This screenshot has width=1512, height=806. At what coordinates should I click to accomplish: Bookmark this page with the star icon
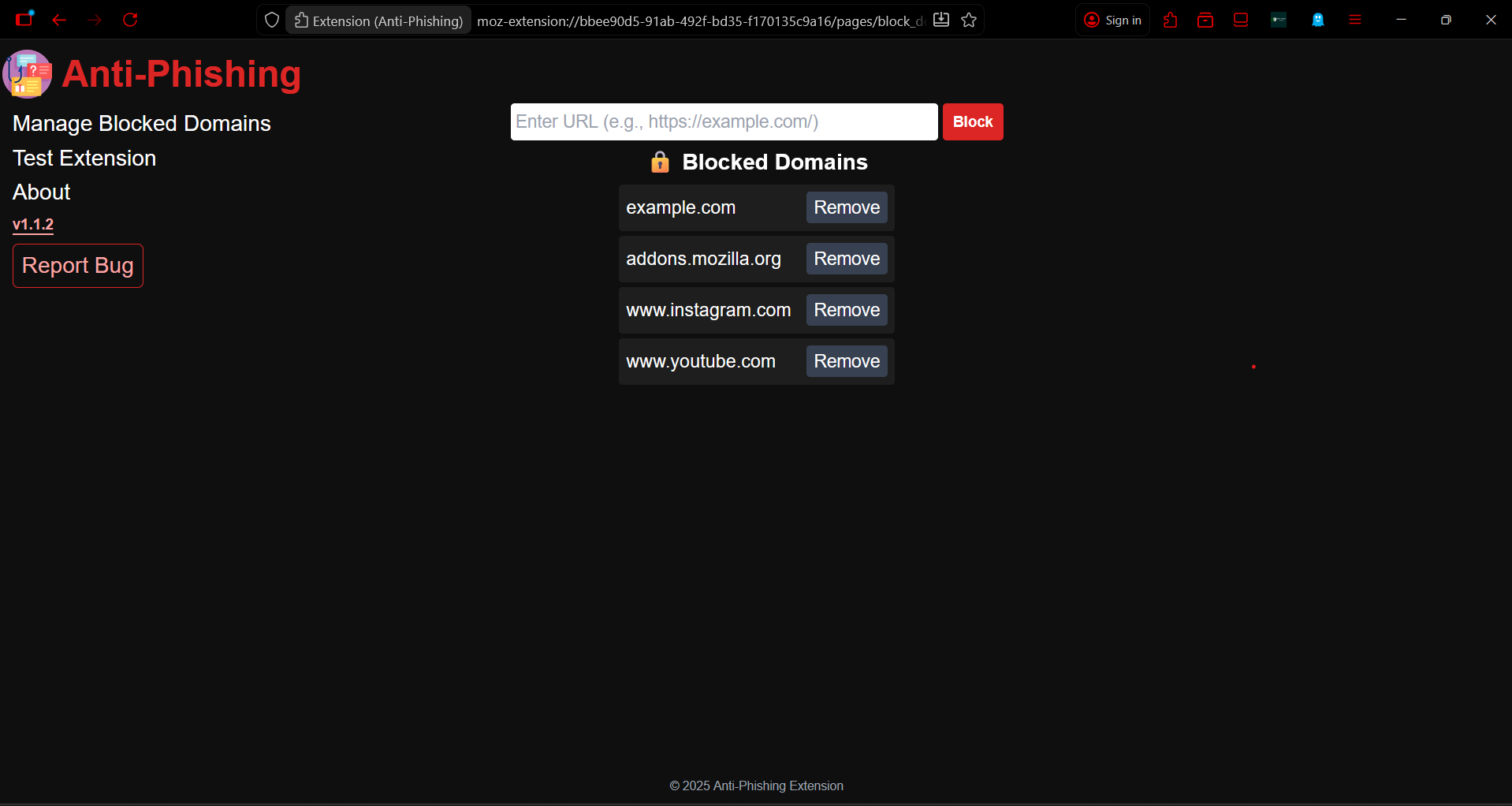969,21
